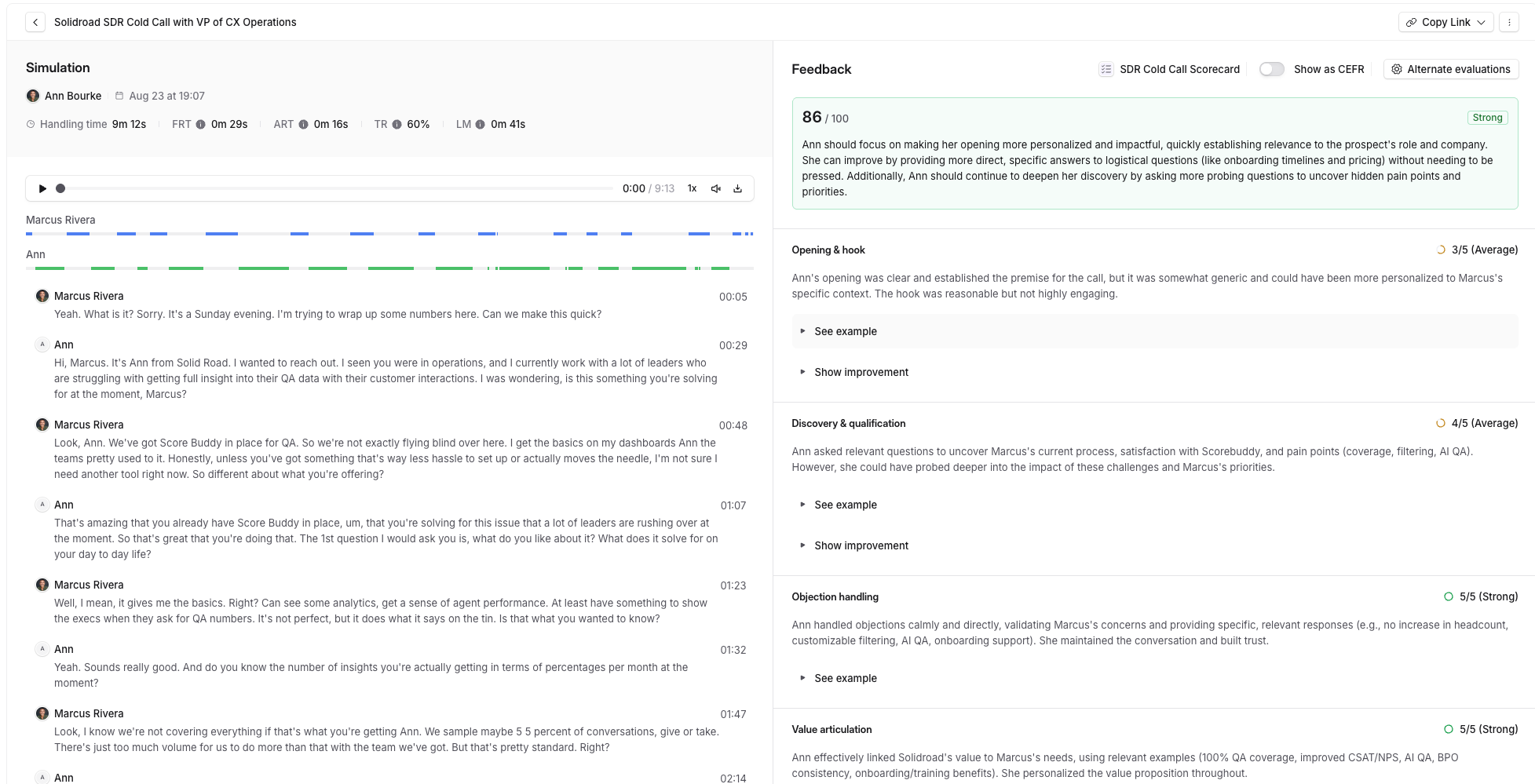Click Value articulation 5/5 (Strong) score icon
The height and width of the screenshot is (784, 1535).
1449,729
